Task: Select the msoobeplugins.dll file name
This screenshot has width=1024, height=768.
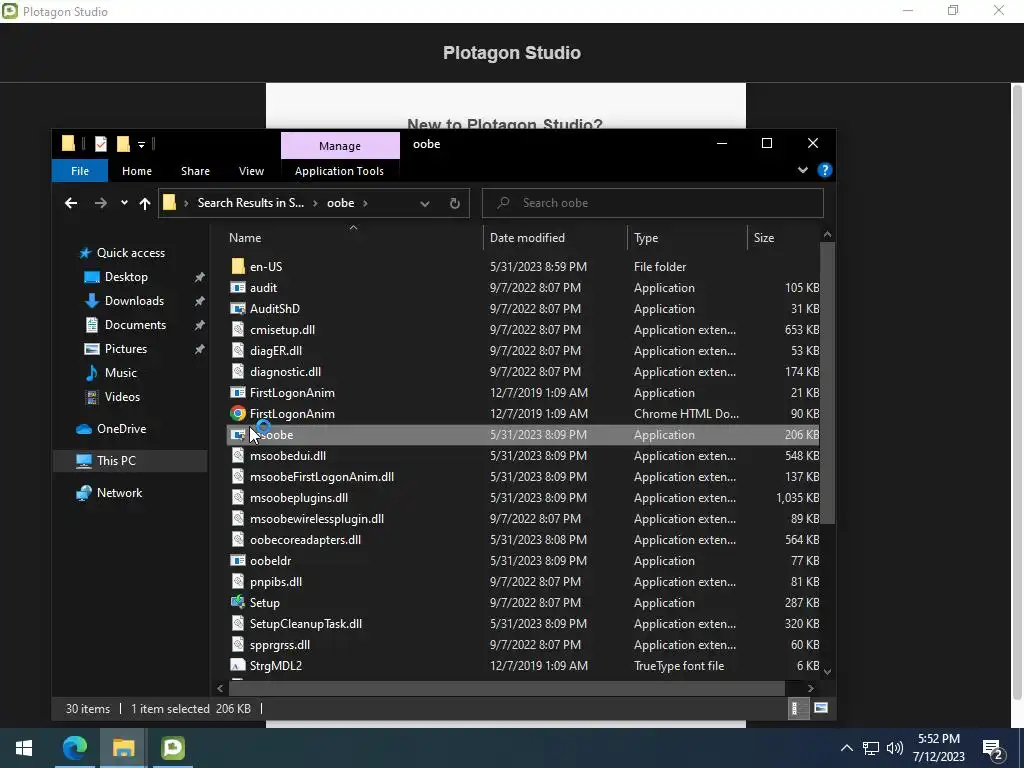Action: coord(298,498)
